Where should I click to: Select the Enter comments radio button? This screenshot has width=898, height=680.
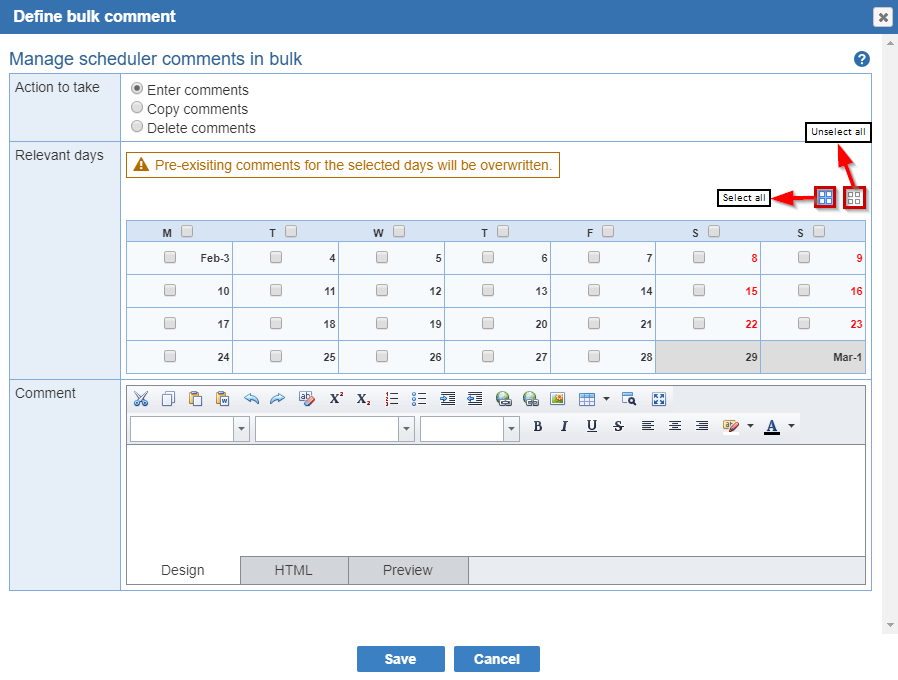point(137,89)
